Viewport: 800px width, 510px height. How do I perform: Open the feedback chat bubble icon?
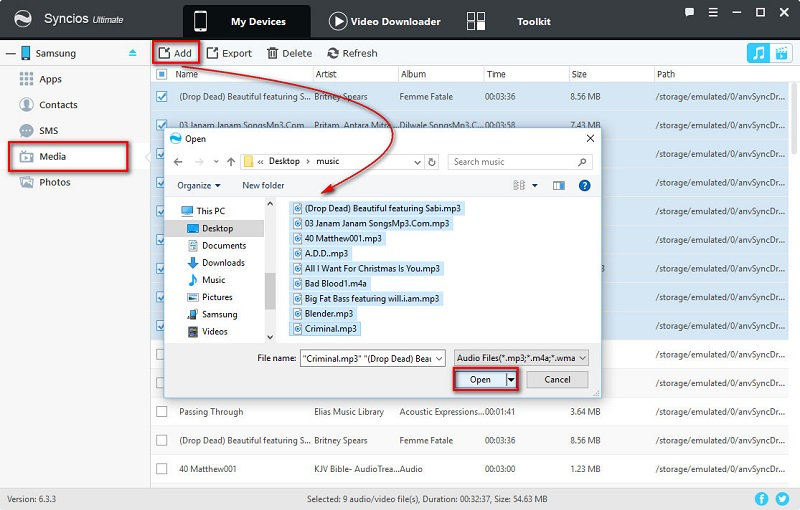pyautogui.click(x=689, y=12)
